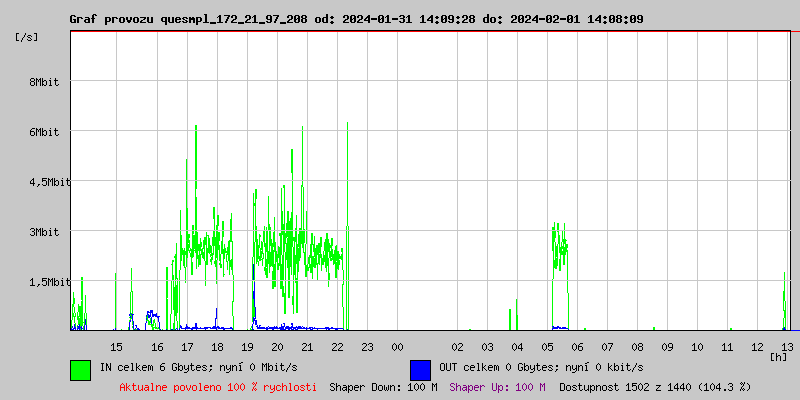Click hour 17 on the time axis
The width and height of the screenshot is (800, 400).
187,347
